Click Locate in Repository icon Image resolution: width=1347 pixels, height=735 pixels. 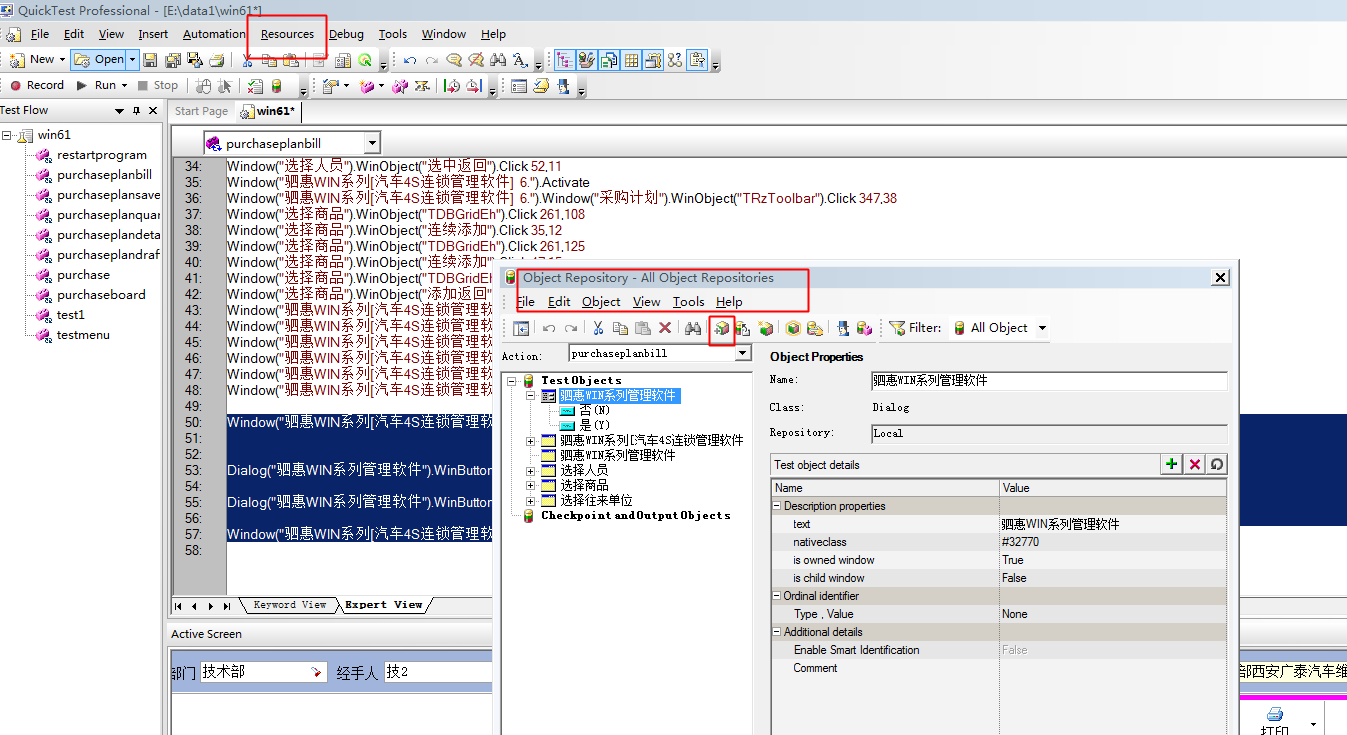[x=815, y=328]
